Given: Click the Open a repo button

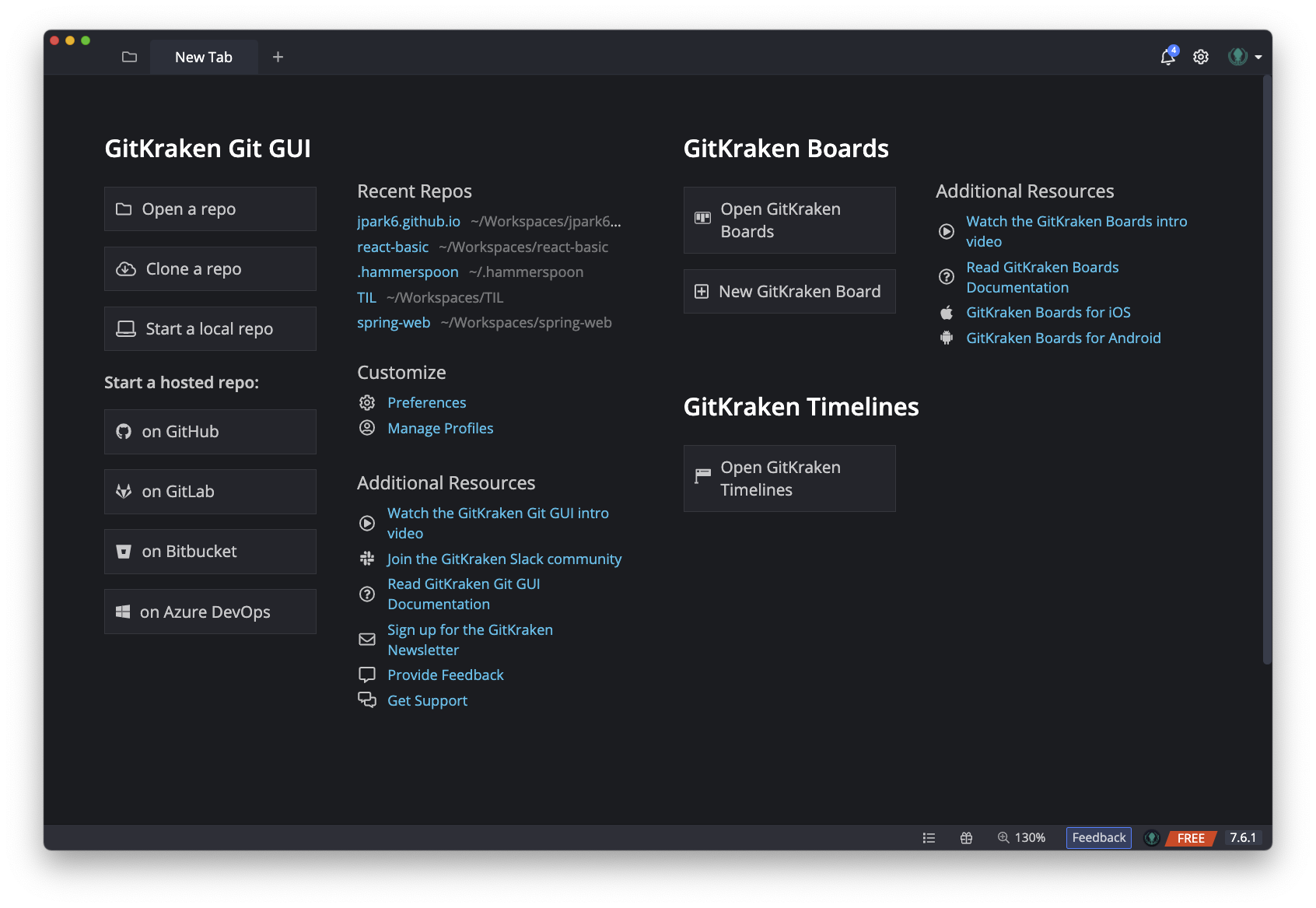Looking at the screenshot, I should point(210,209).
